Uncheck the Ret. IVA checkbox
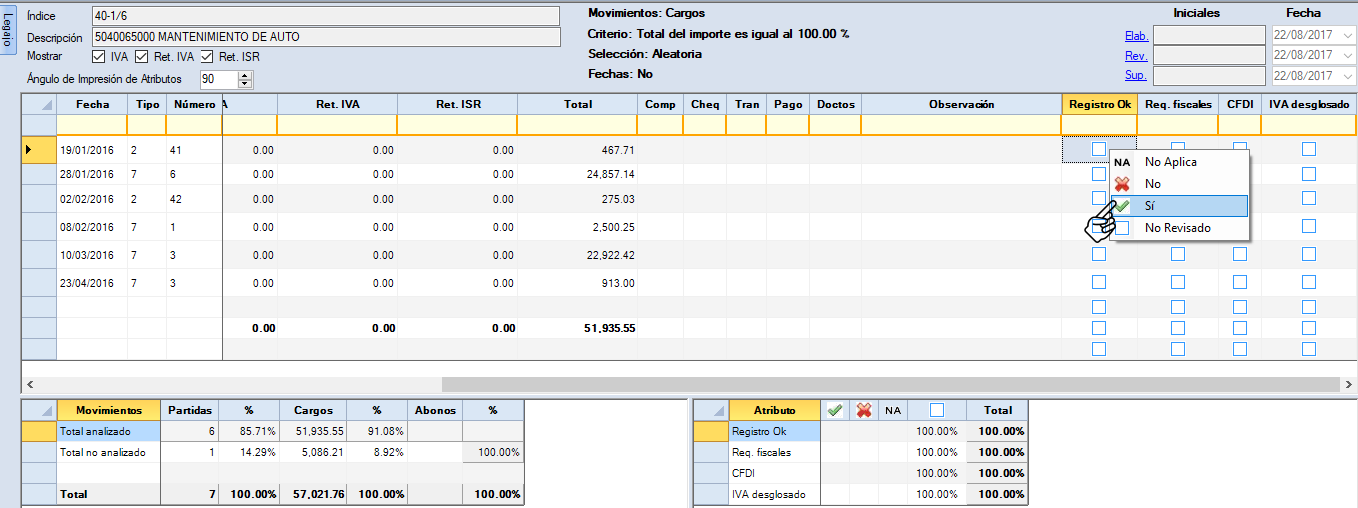 [142, 57]
